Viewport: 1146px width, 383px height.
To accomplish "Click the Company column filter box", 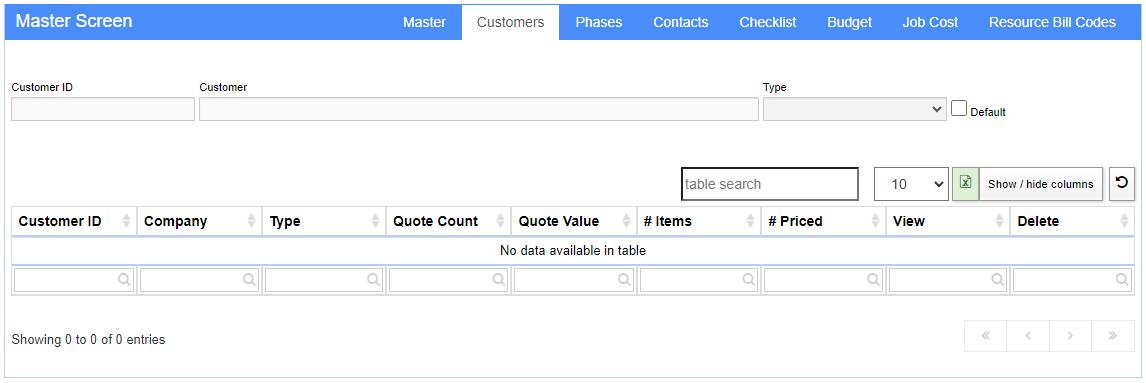I will pyautogui.click(x=199, y=278).
